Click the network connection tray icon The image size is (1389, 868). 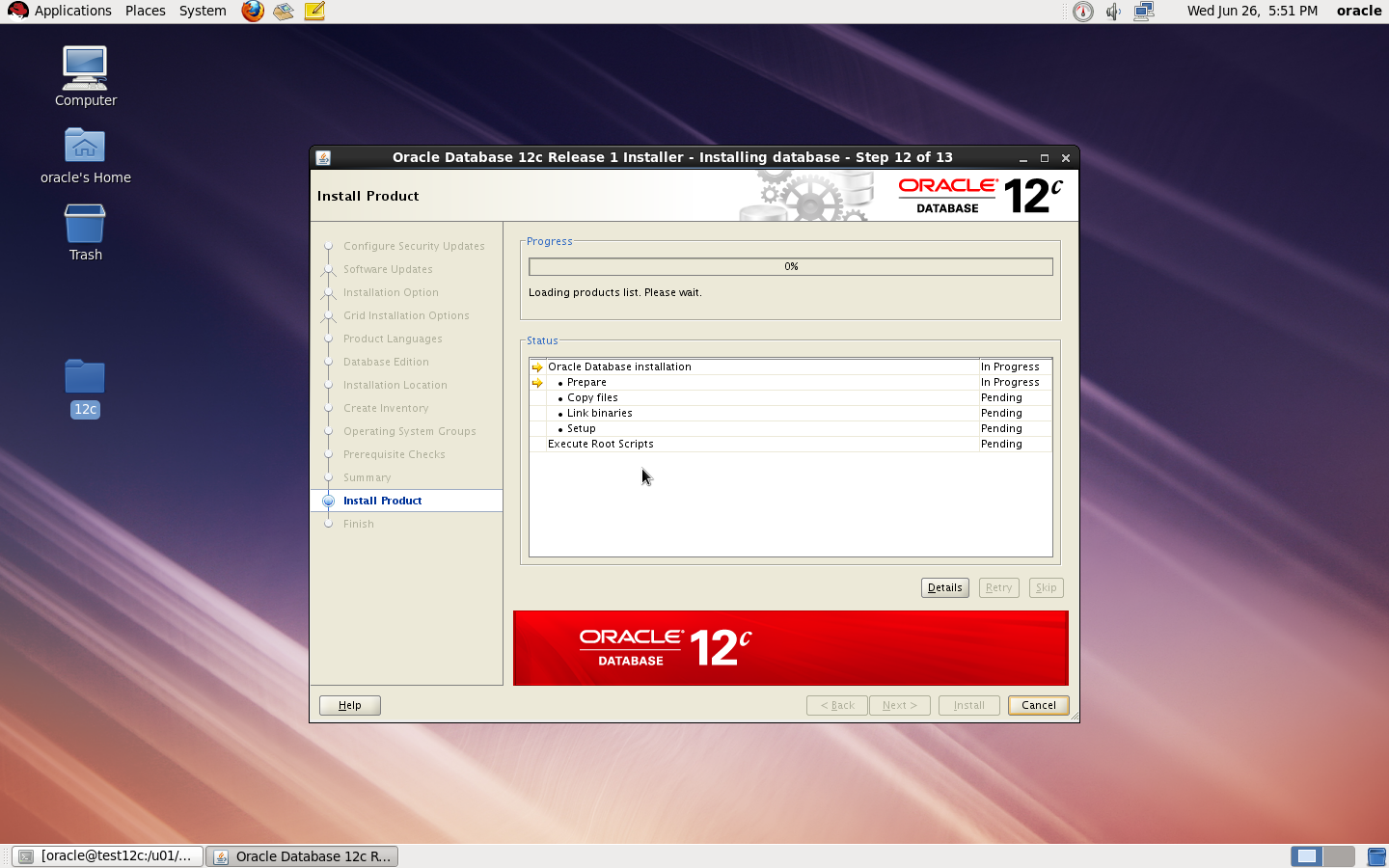pyautogui.click(x=1144, y=12)
